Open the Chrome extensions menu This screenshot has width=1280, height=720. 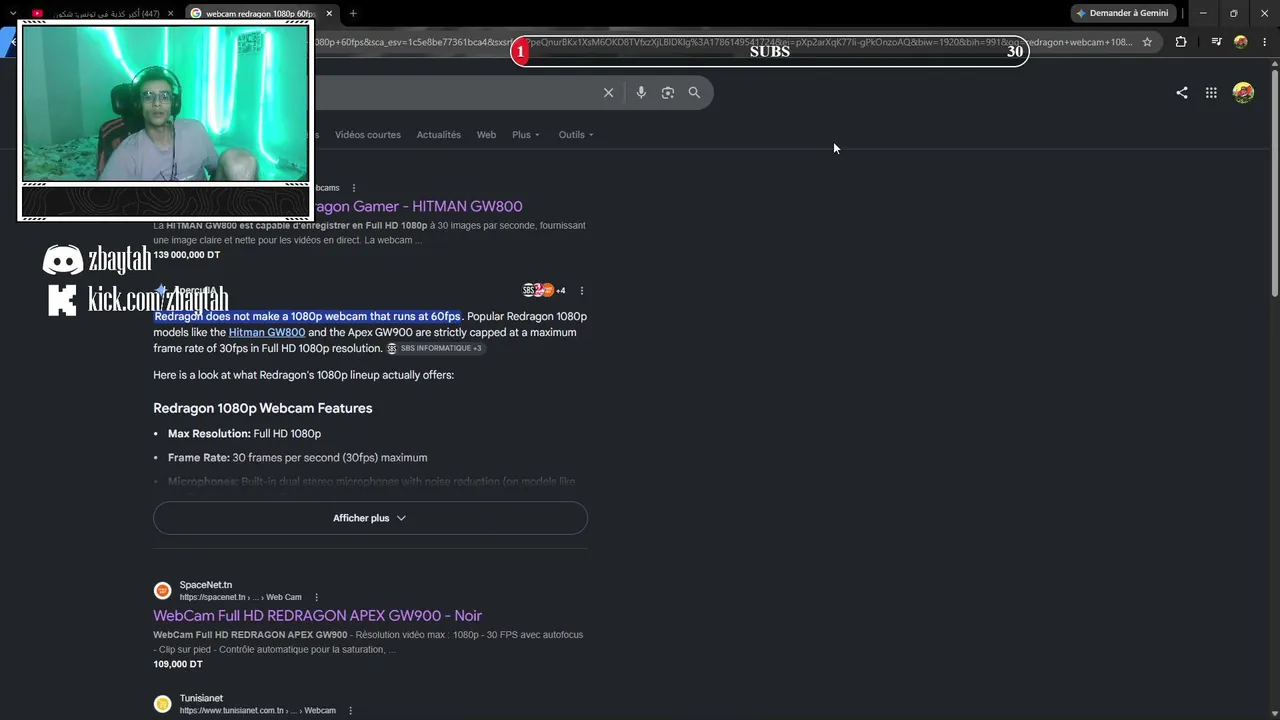pos(1181,42)
